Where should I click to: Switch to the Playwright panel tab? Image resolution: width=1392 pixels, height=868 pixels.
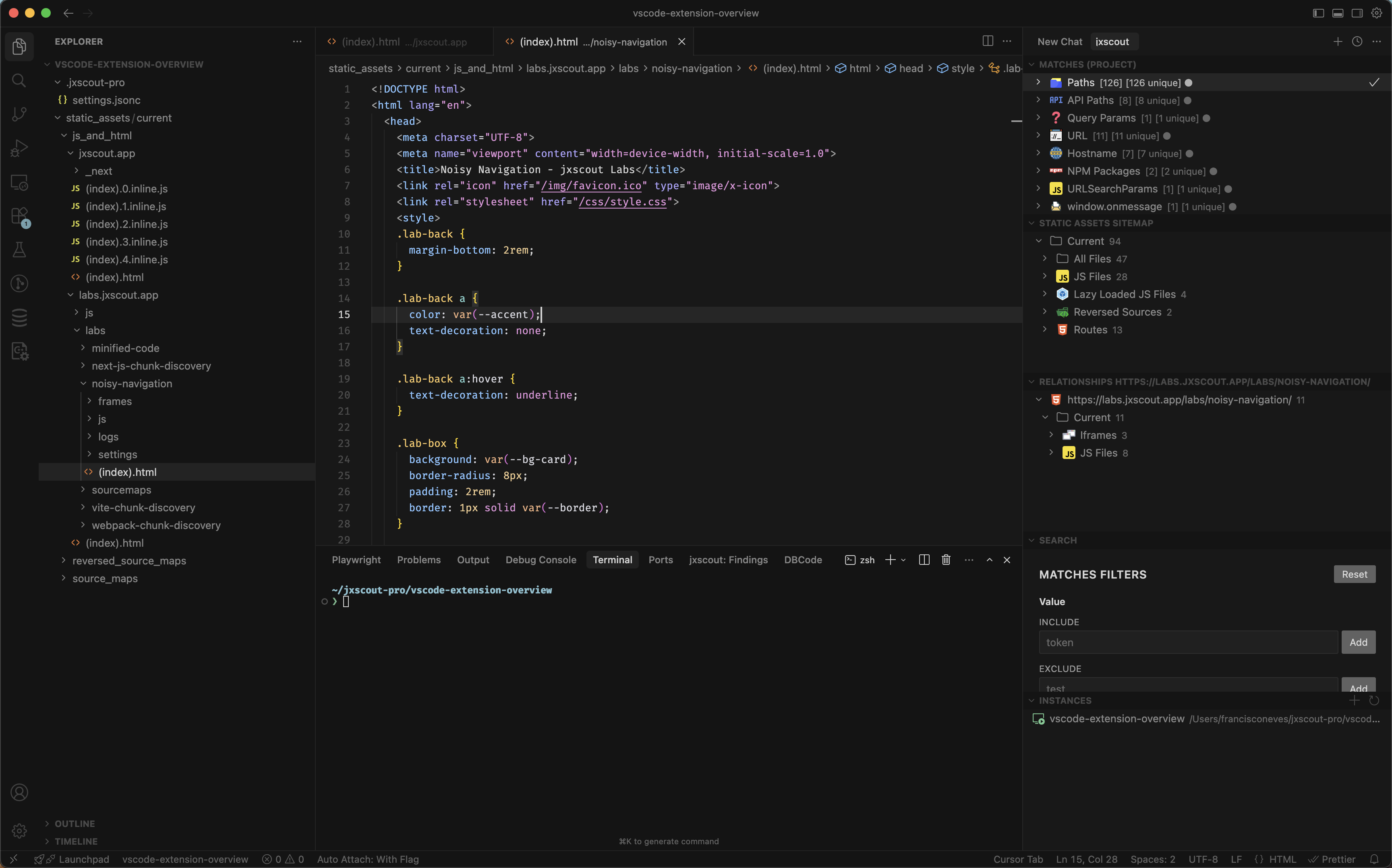click(x=356, y=560)
